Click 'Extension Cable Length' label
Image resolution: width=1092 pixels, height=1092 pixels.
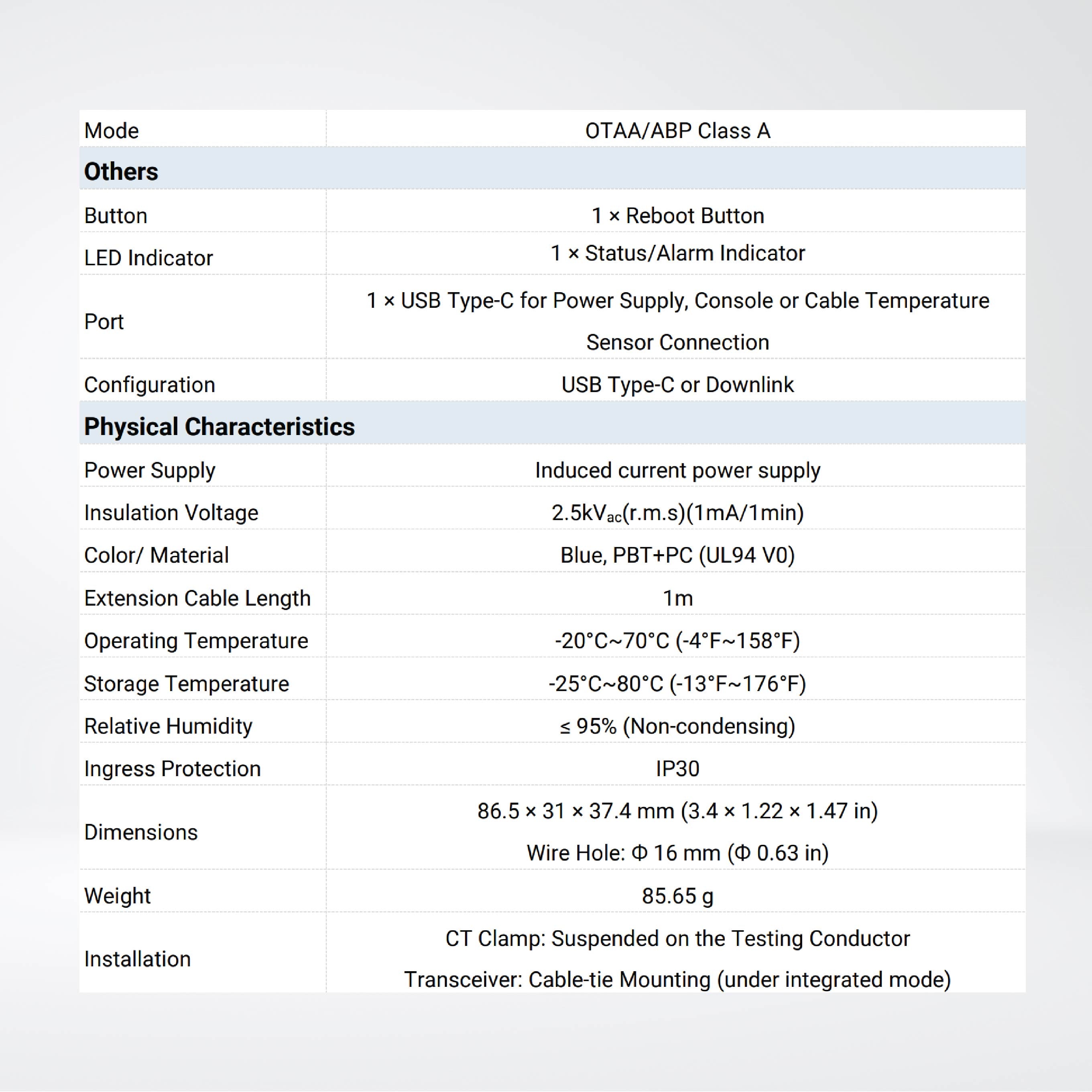[197, 598]
